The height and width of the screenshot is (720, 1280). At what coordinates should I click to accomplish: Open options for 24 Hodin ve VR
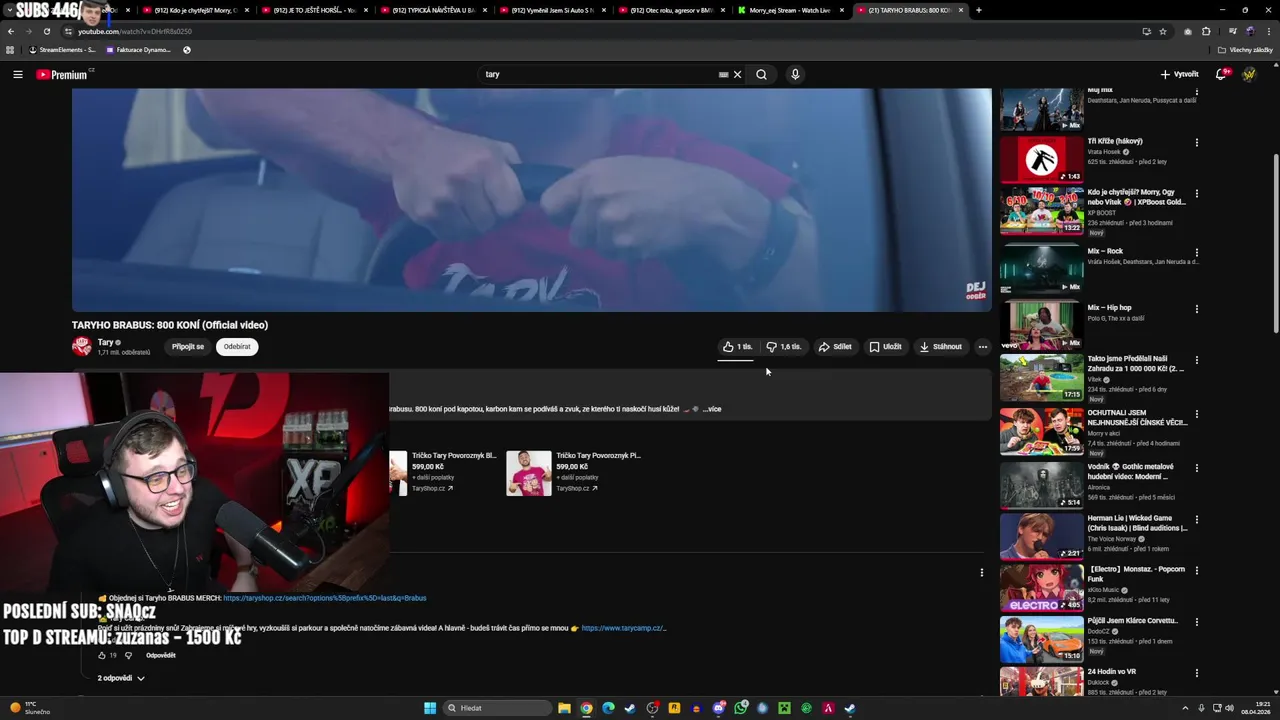[x=1196, y=673]
